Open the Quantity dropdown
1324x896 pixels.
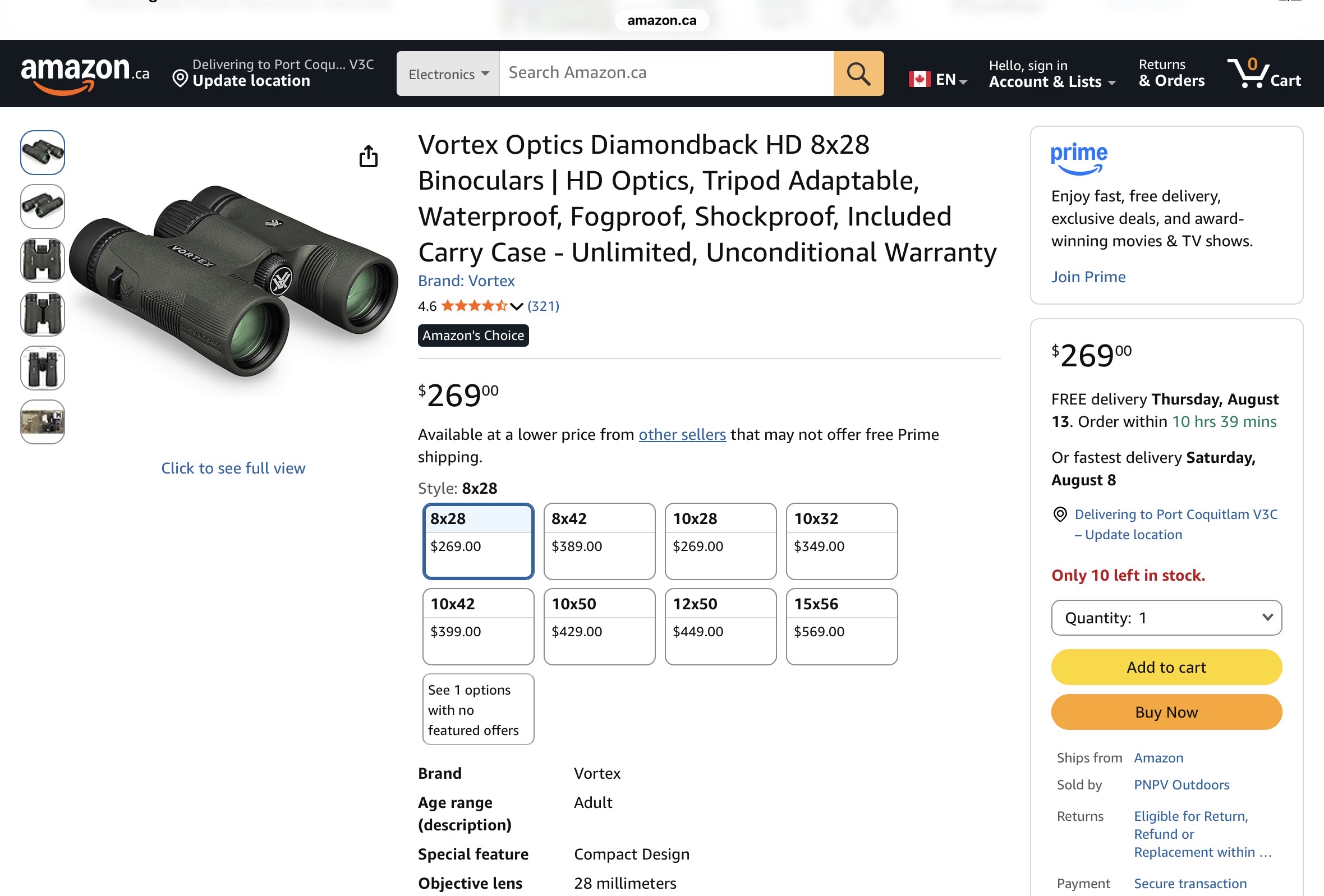(x=1166, y=618)
